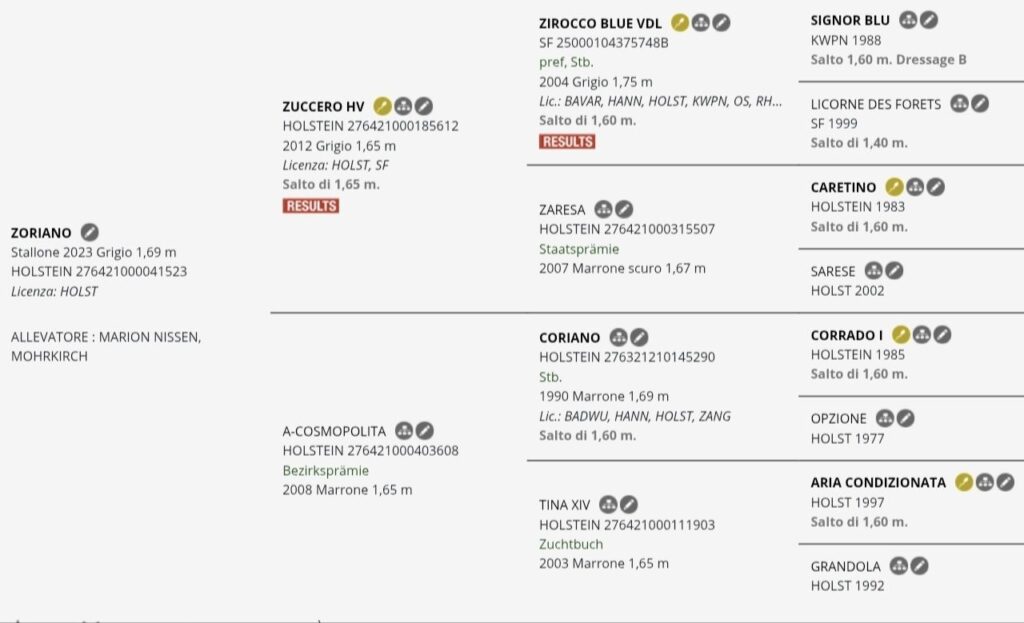Open the ZIROCCO BLUE VDL horse name link

point(600,24)
